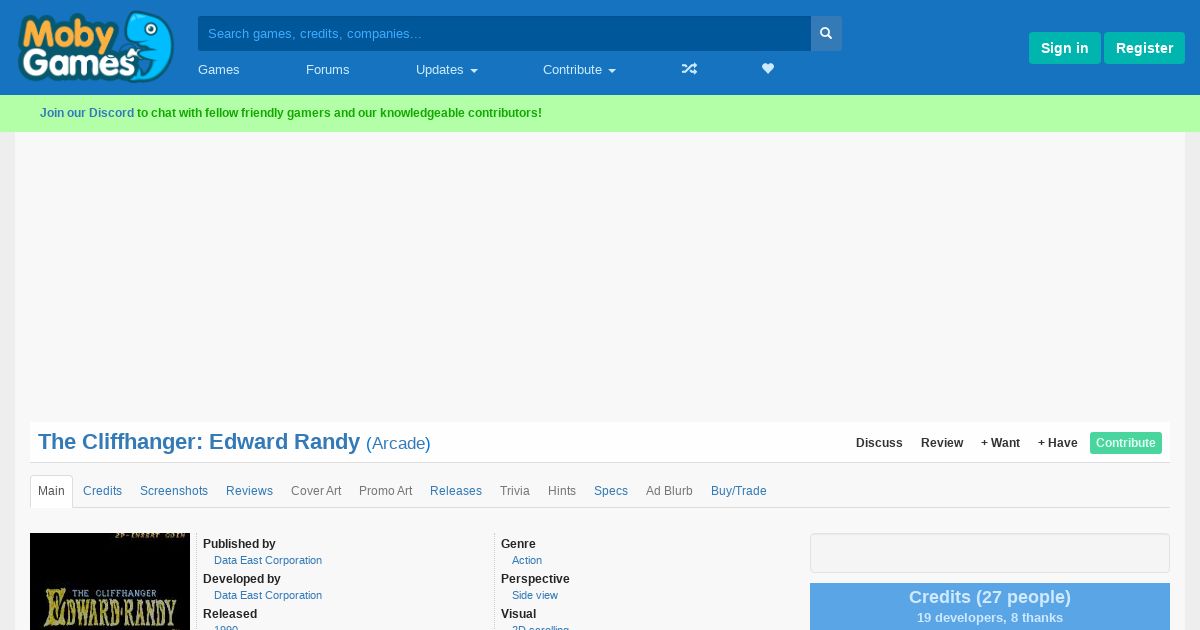The image size is (1200, 630).
Task: Click the Side view perspective link
Action: pyautogui.click(x=535, y=595)
